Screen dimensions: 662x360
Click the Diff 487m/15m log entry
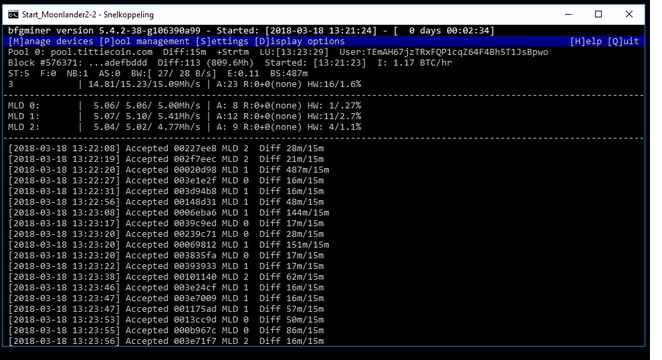[x=168, y=170]
